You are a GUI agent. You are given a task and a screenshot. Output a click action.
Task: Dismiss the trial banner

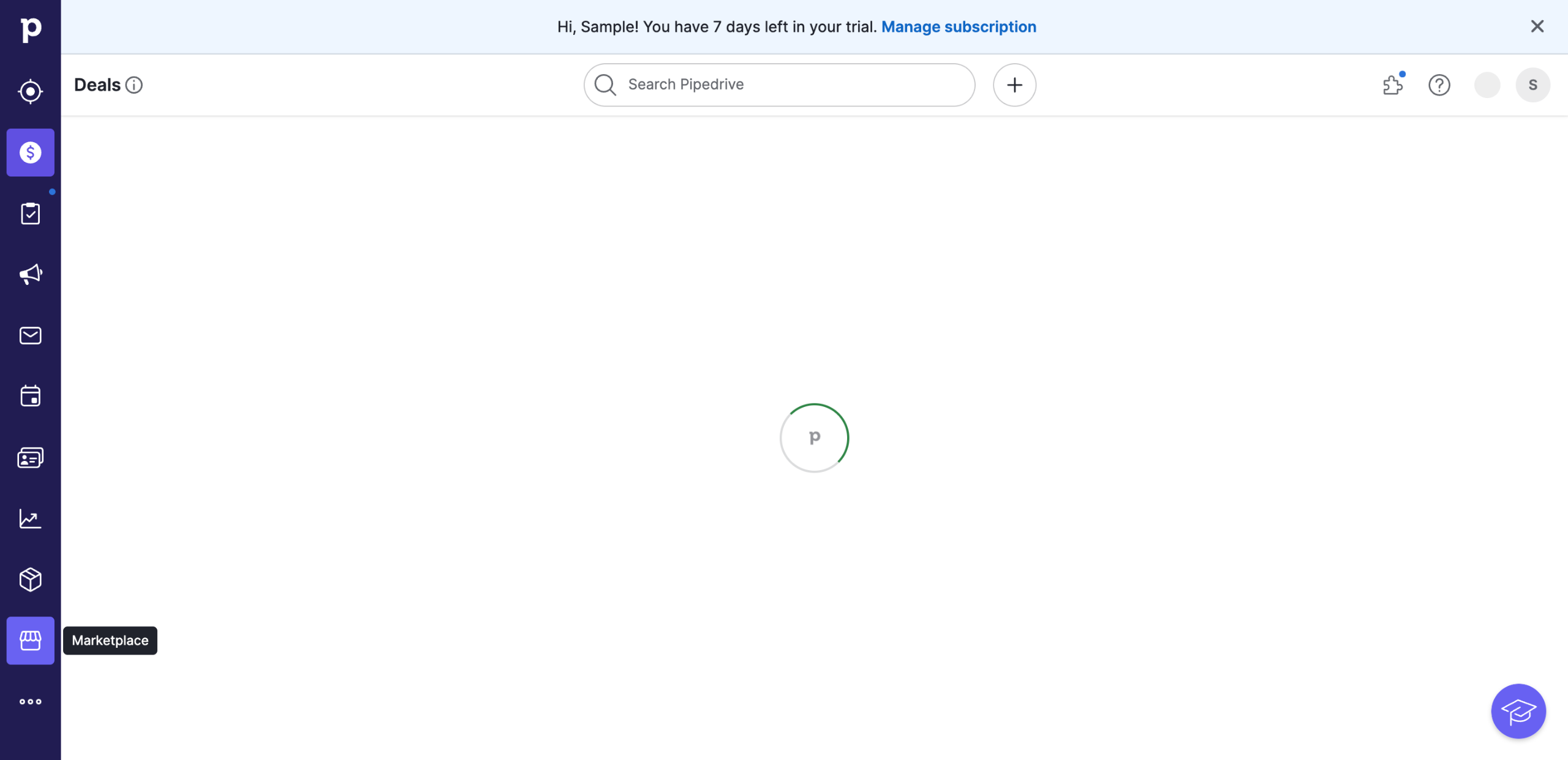coord(1537,26)
